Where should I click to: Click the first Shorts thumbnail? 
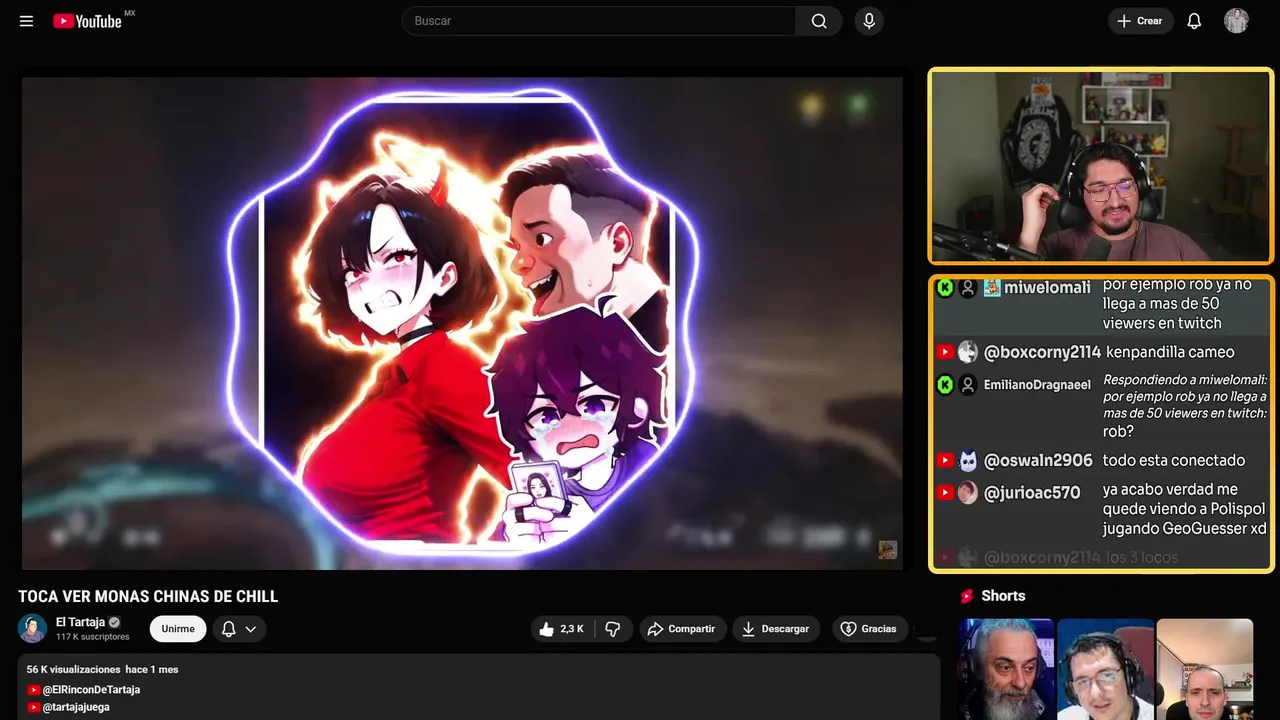[1006, 669]
